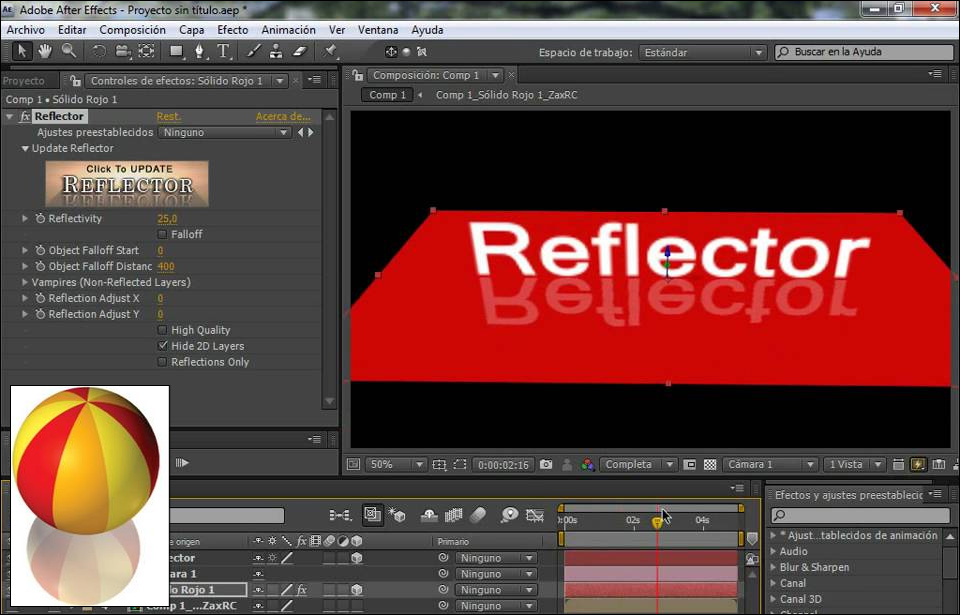Switch to the Proyecto panel tab
Screen dimensions: 960x615
(24, 81)
